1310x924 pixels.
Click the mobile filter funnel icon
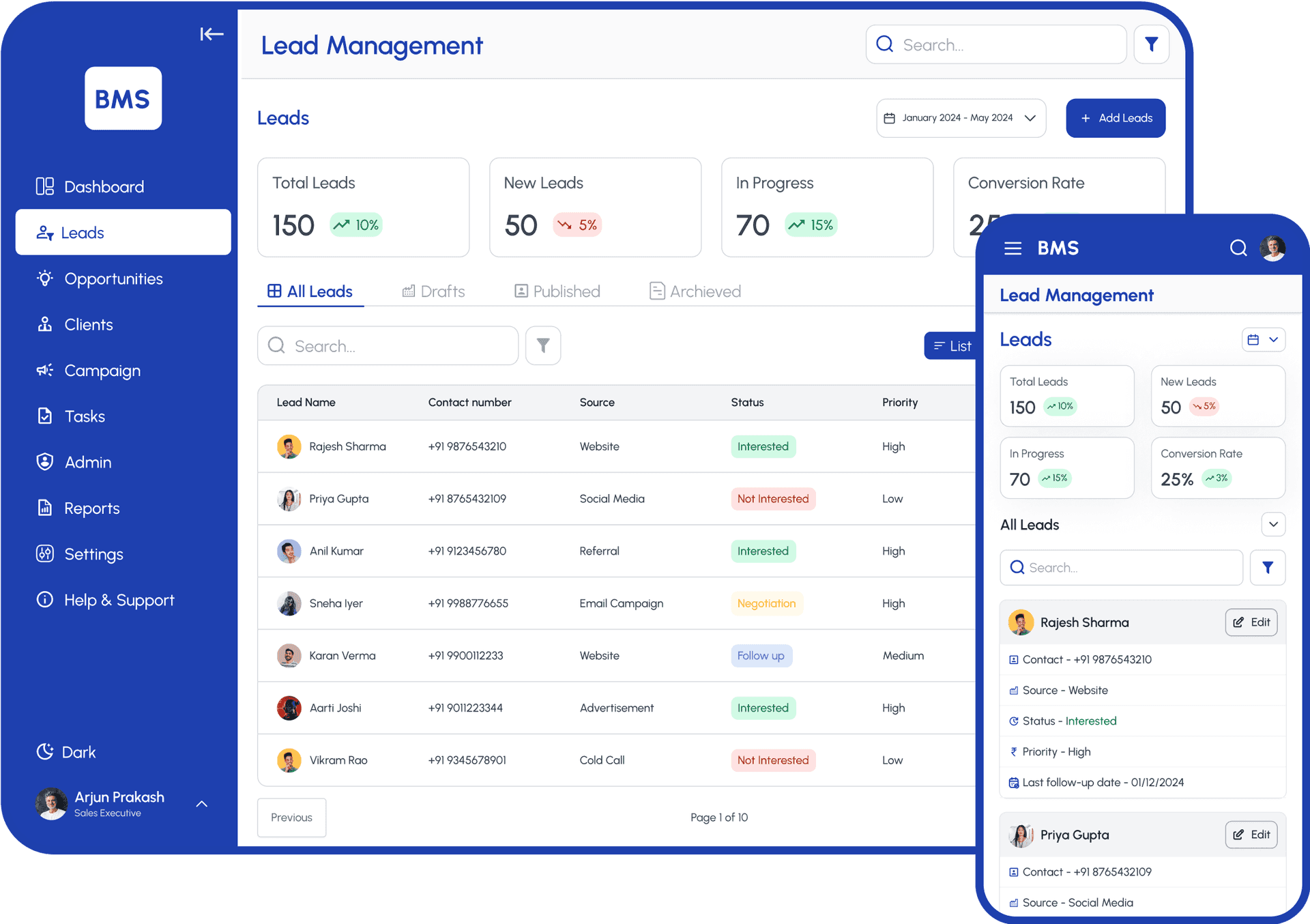tap(1267, 568)
